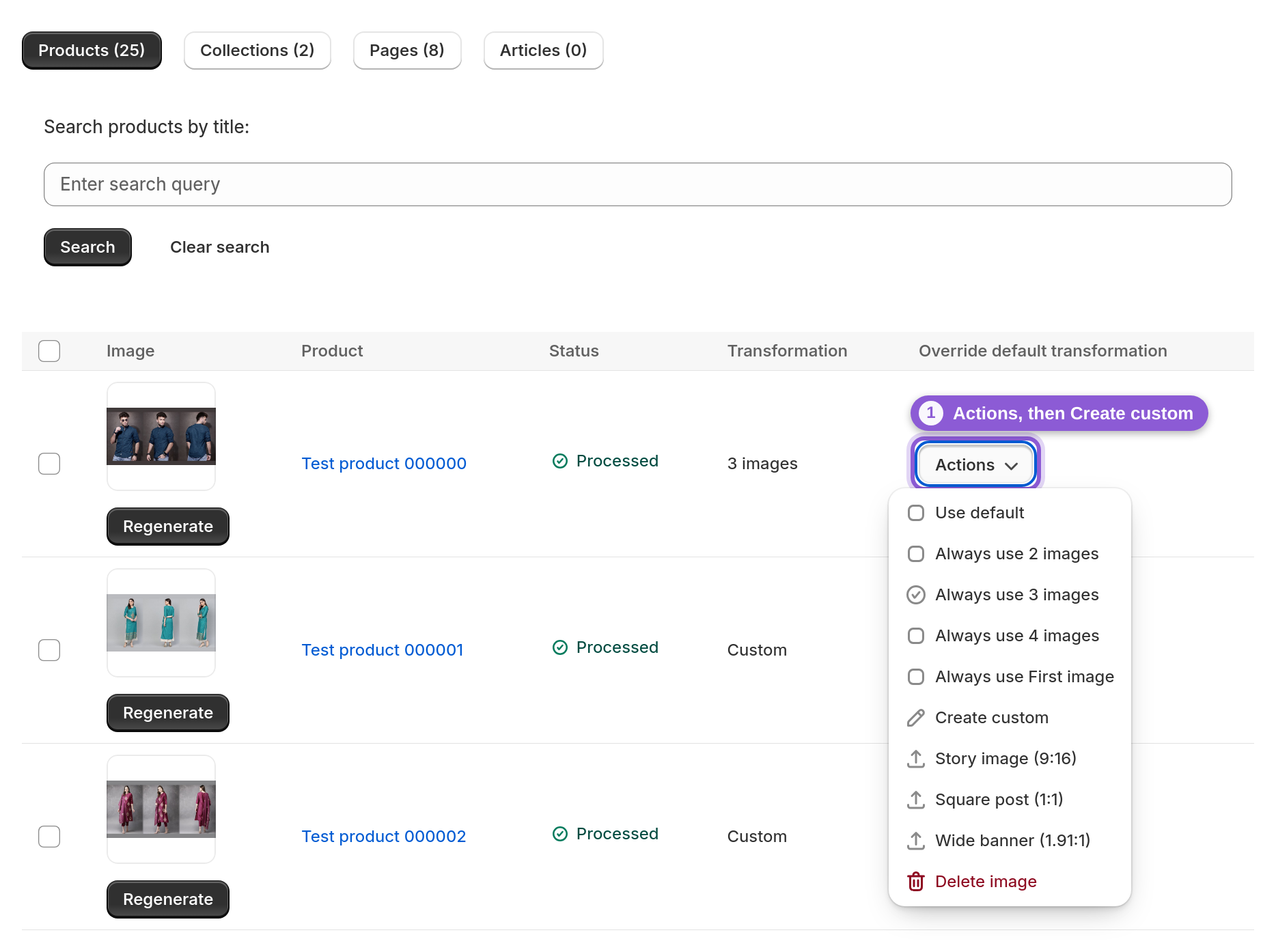
Task: Click 'Custom' transformation for Test product 000002
Action: [757, 837]
